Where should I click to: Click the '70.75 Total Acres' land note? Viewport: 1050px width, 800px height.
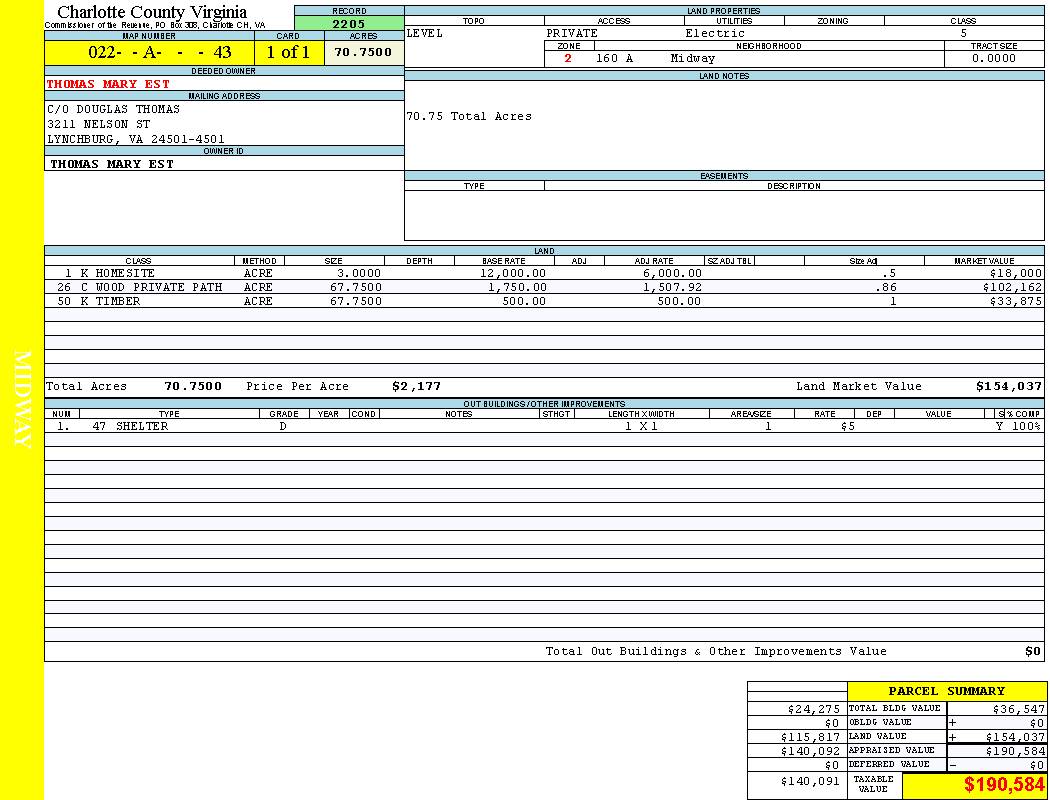point(469,116)
